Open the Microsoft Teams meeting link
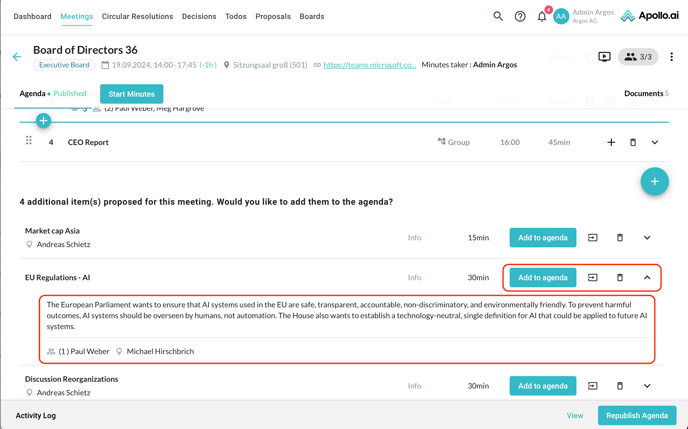Viewport: 688px width, 429px height. tap(369, 65)
